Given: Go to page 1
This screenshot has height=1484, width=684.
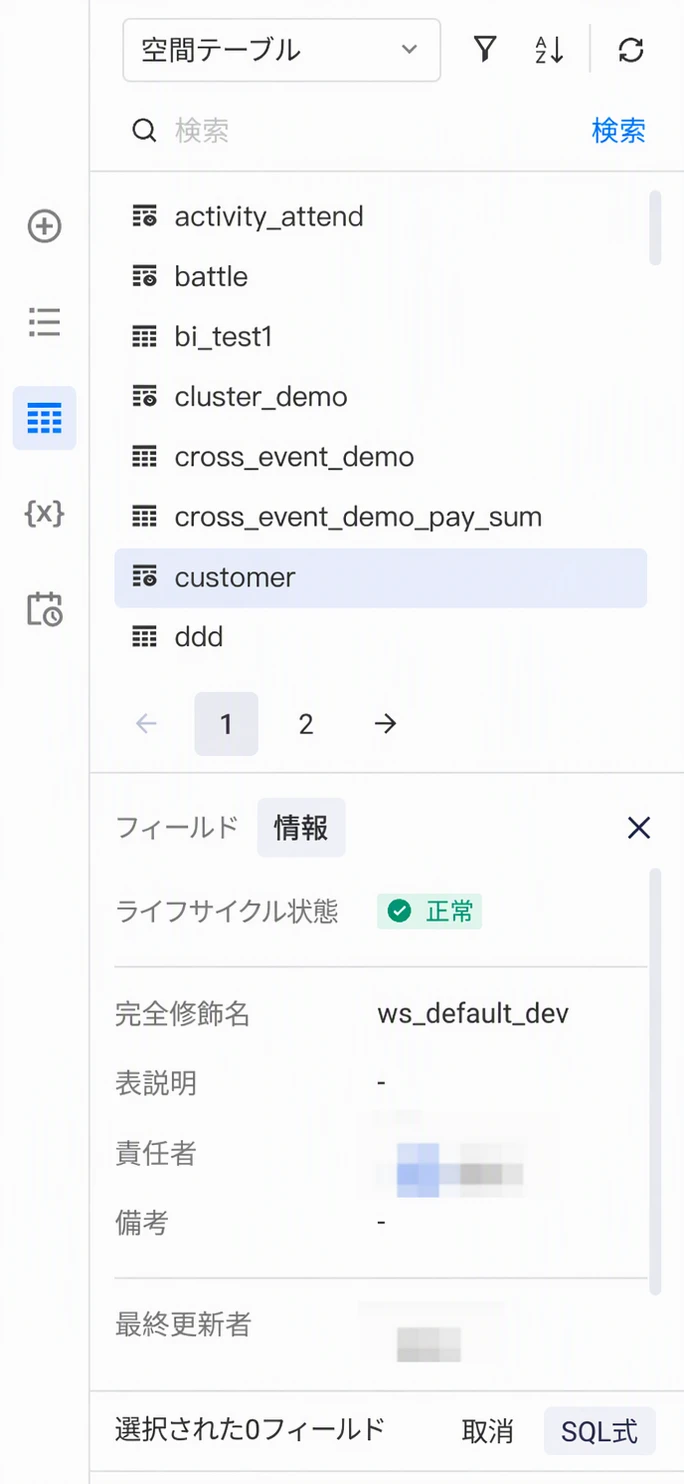Looking at the screenshot, I should coord(226,724).
